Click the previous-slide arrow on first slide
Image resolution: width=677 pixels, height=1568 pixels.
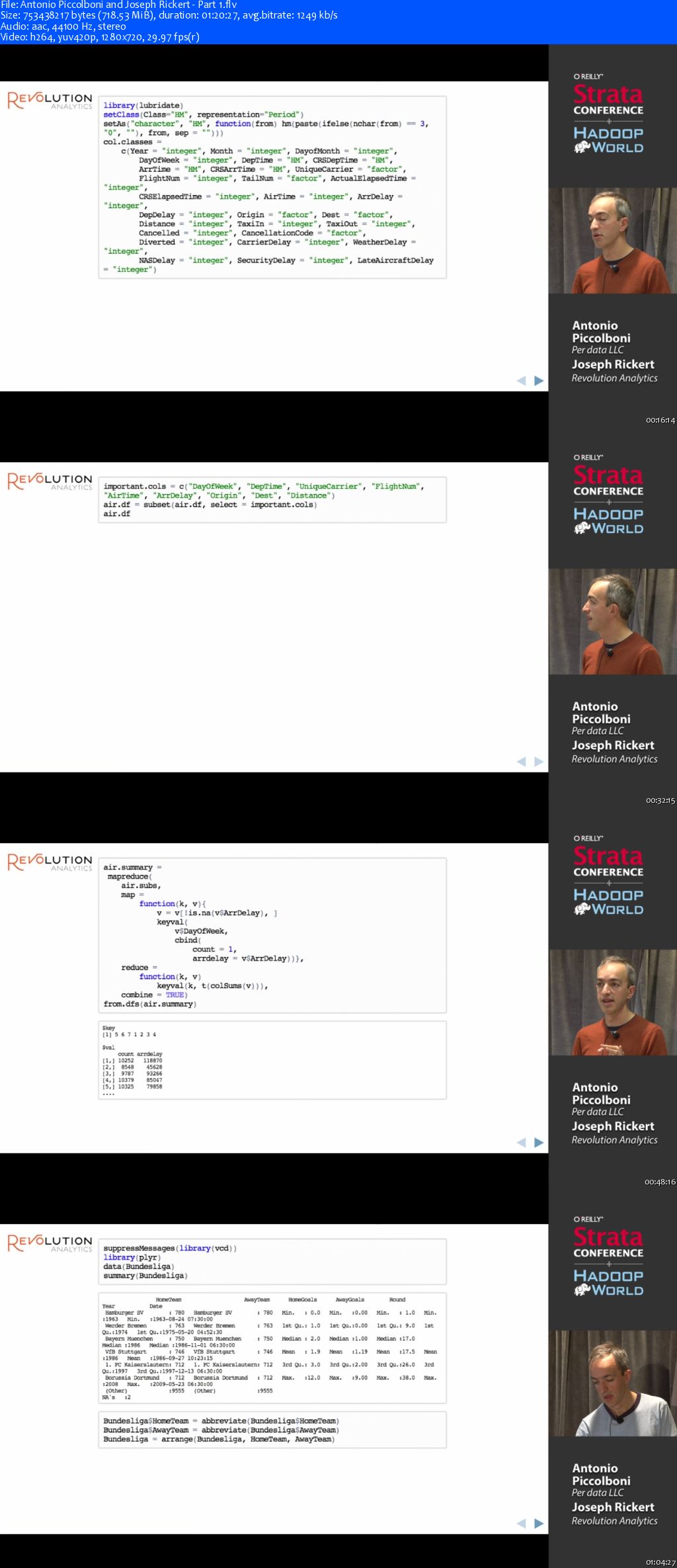[x=521, y=380]
